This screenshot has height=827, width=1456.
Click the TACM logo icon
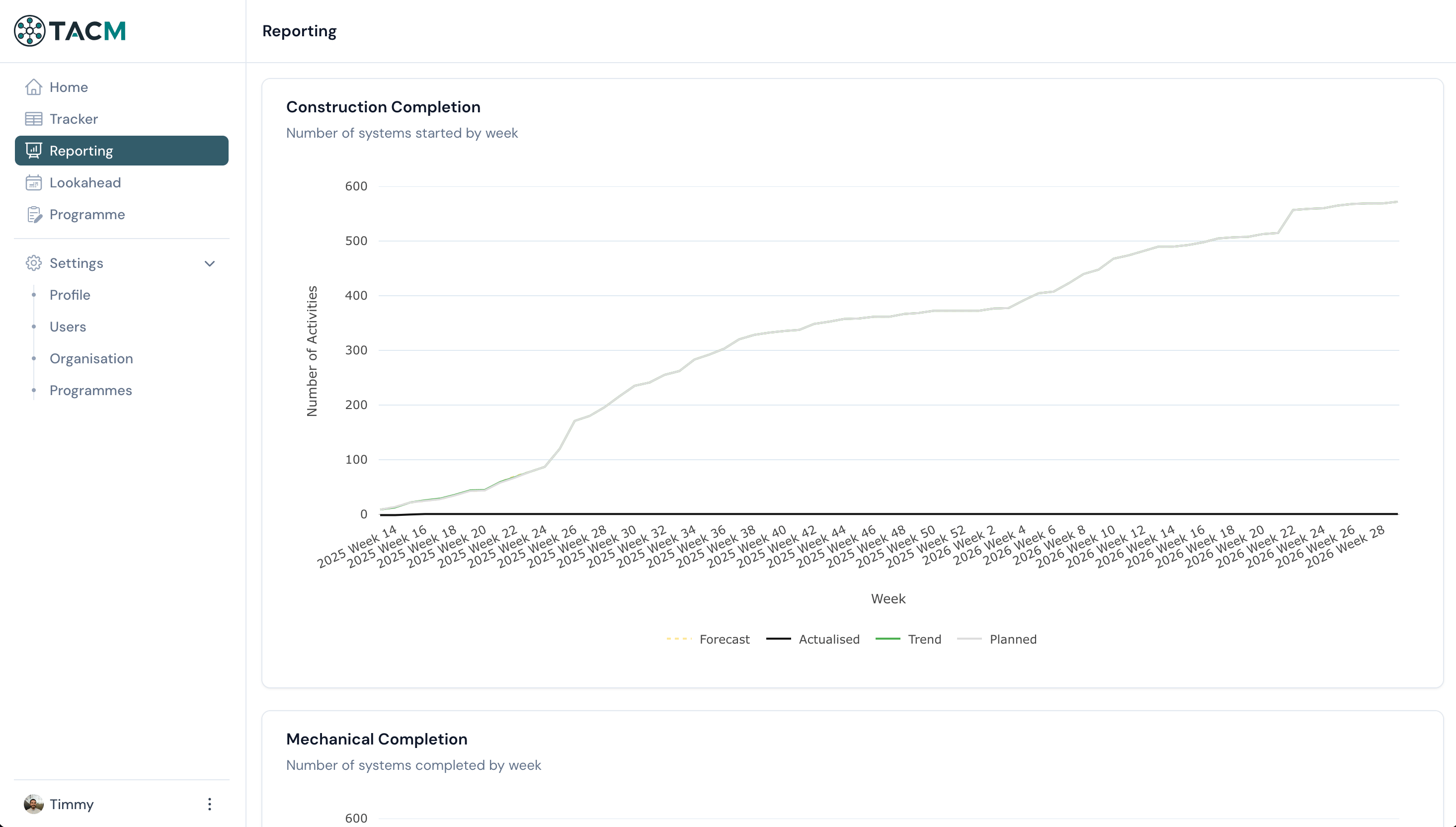(29, 31)
